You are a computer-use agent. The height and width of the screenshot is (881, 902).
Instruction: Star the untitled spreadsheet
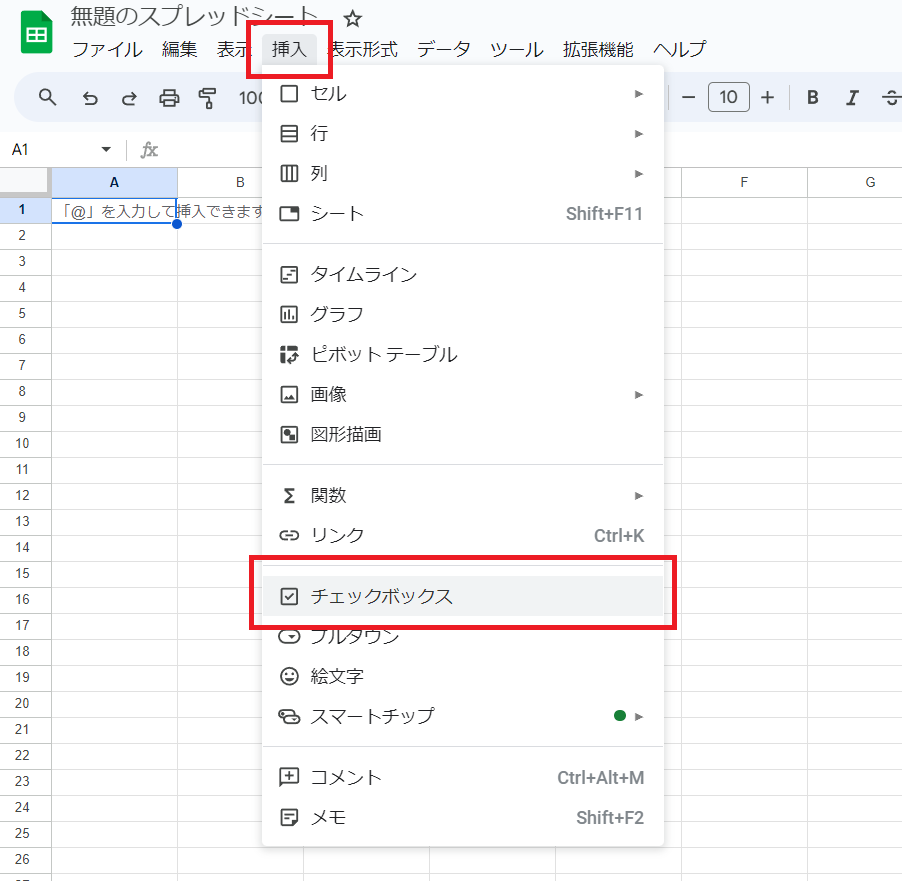click(x=353, y=19)
